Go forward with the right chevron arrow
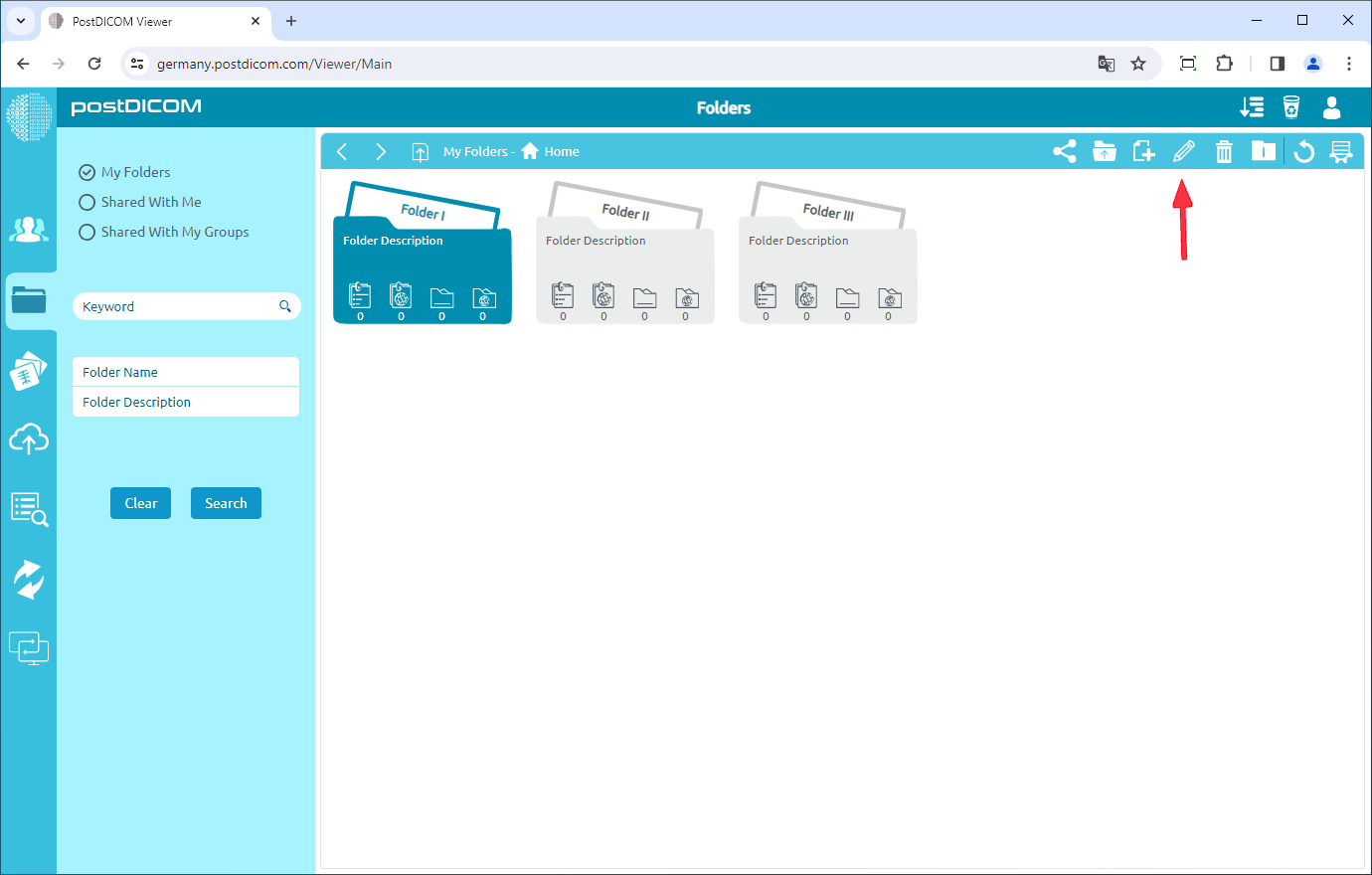The width and height of the screenshot is (1372, 875). click(380, 151)
